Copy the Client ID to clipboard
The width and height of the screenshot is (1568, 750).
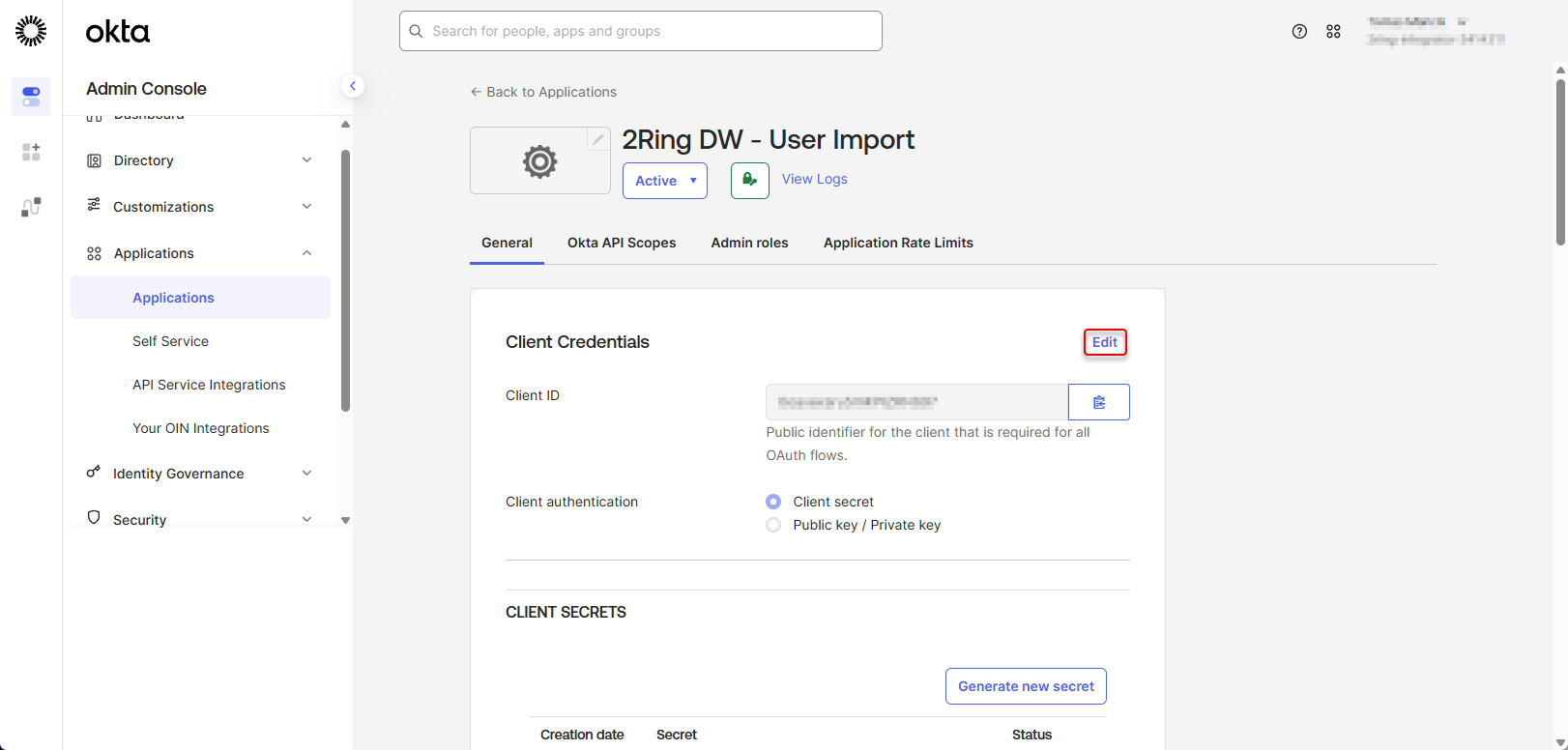[x=1098, y=402]
